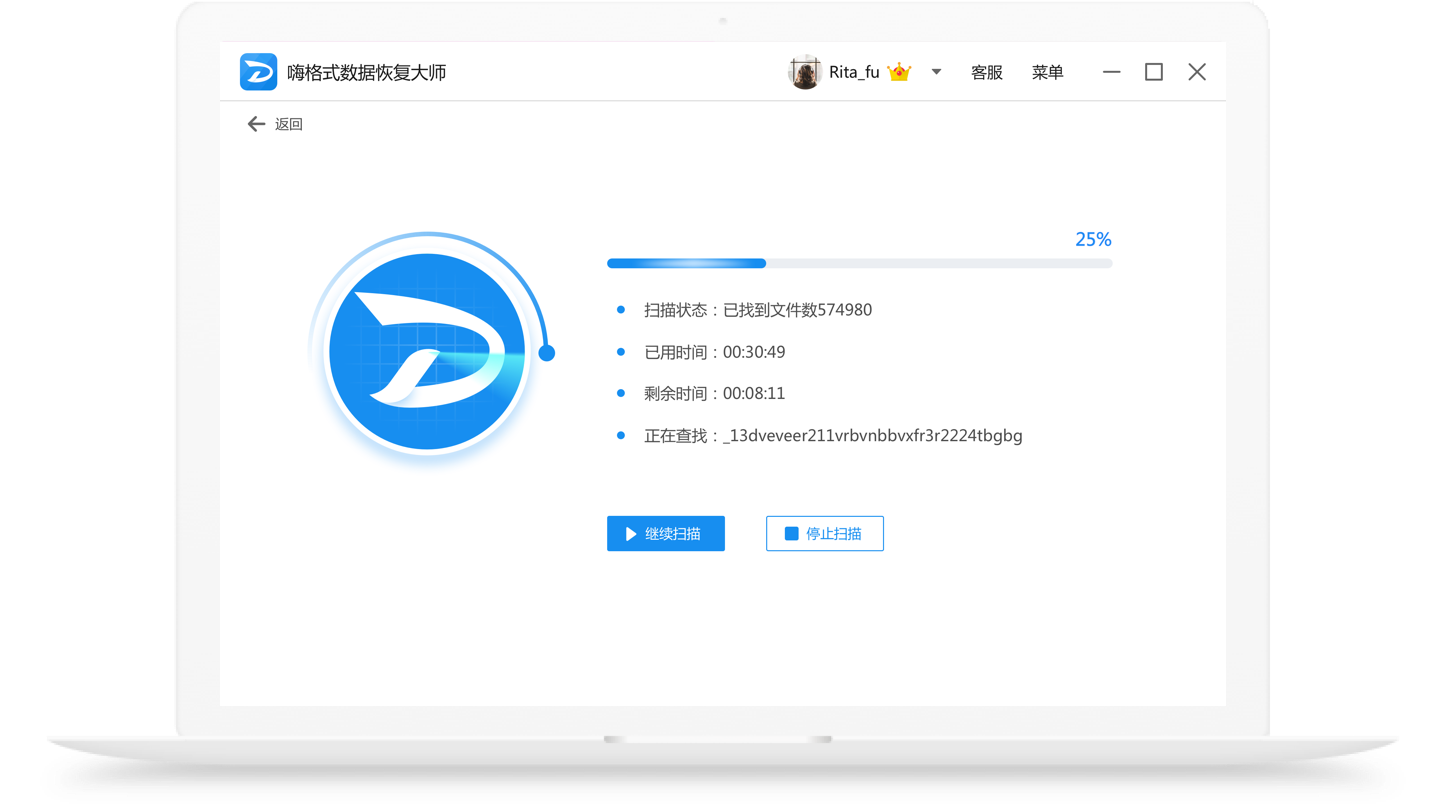The height and width of the screenshot is (804, 1444).
Task: Click the Rita_fu username
Action: [x=854, y=72]
